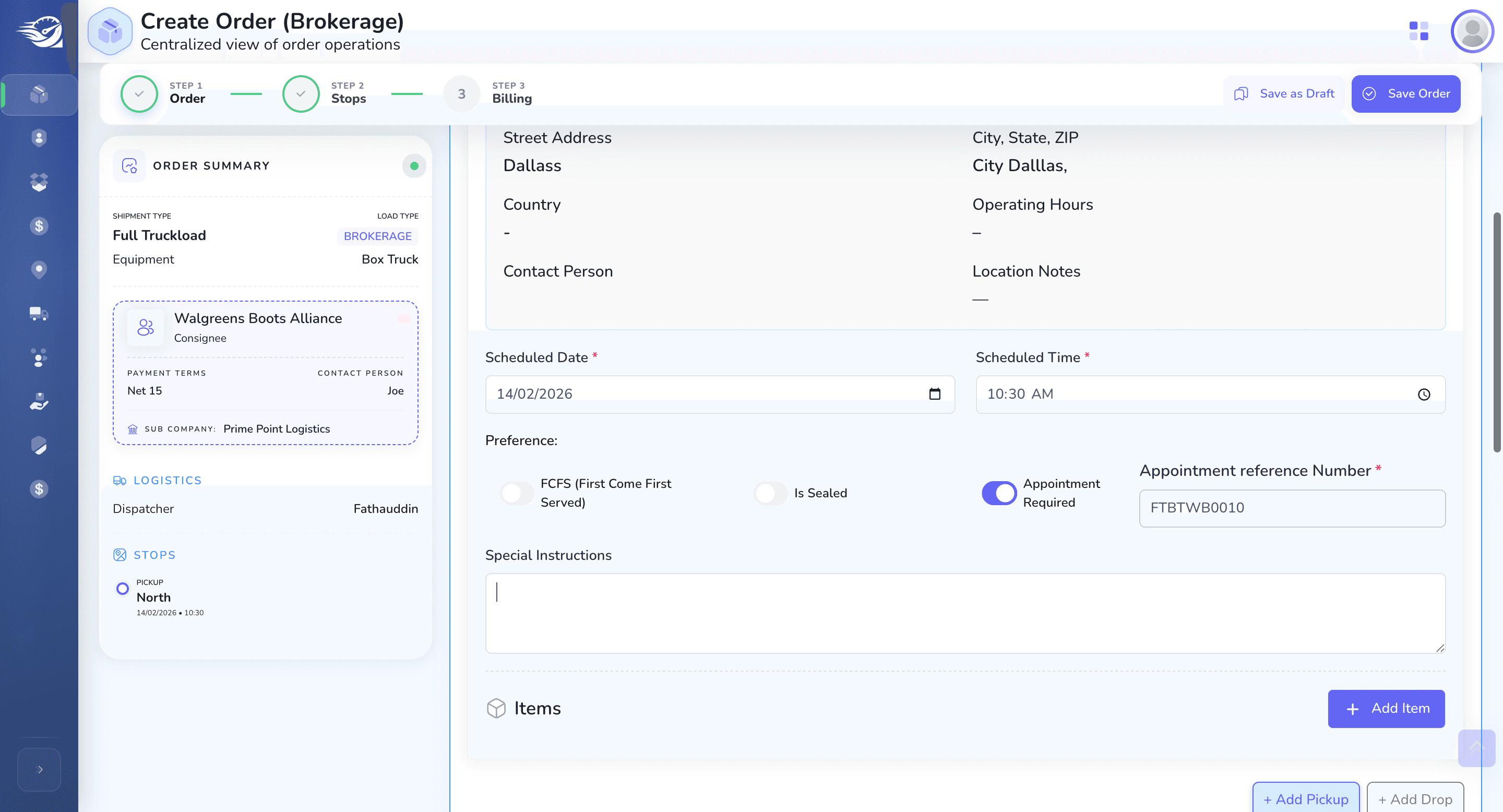Open the open-box inventory icon in sidebar
Viewport: 1503px width, 812px height.
click(39, 182)
